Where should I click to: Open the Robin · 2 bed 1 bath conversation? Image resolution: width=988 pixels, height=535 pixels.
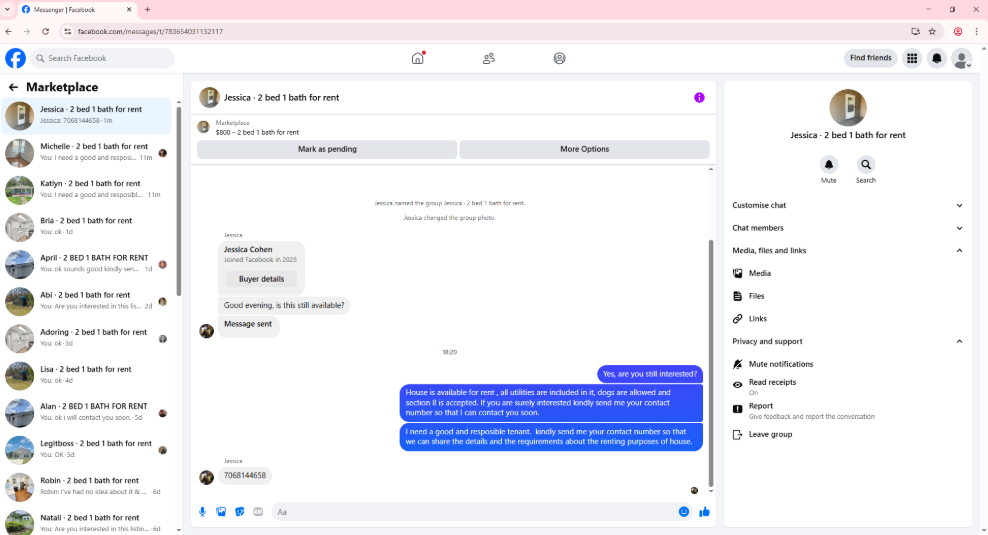click(87, 487)
